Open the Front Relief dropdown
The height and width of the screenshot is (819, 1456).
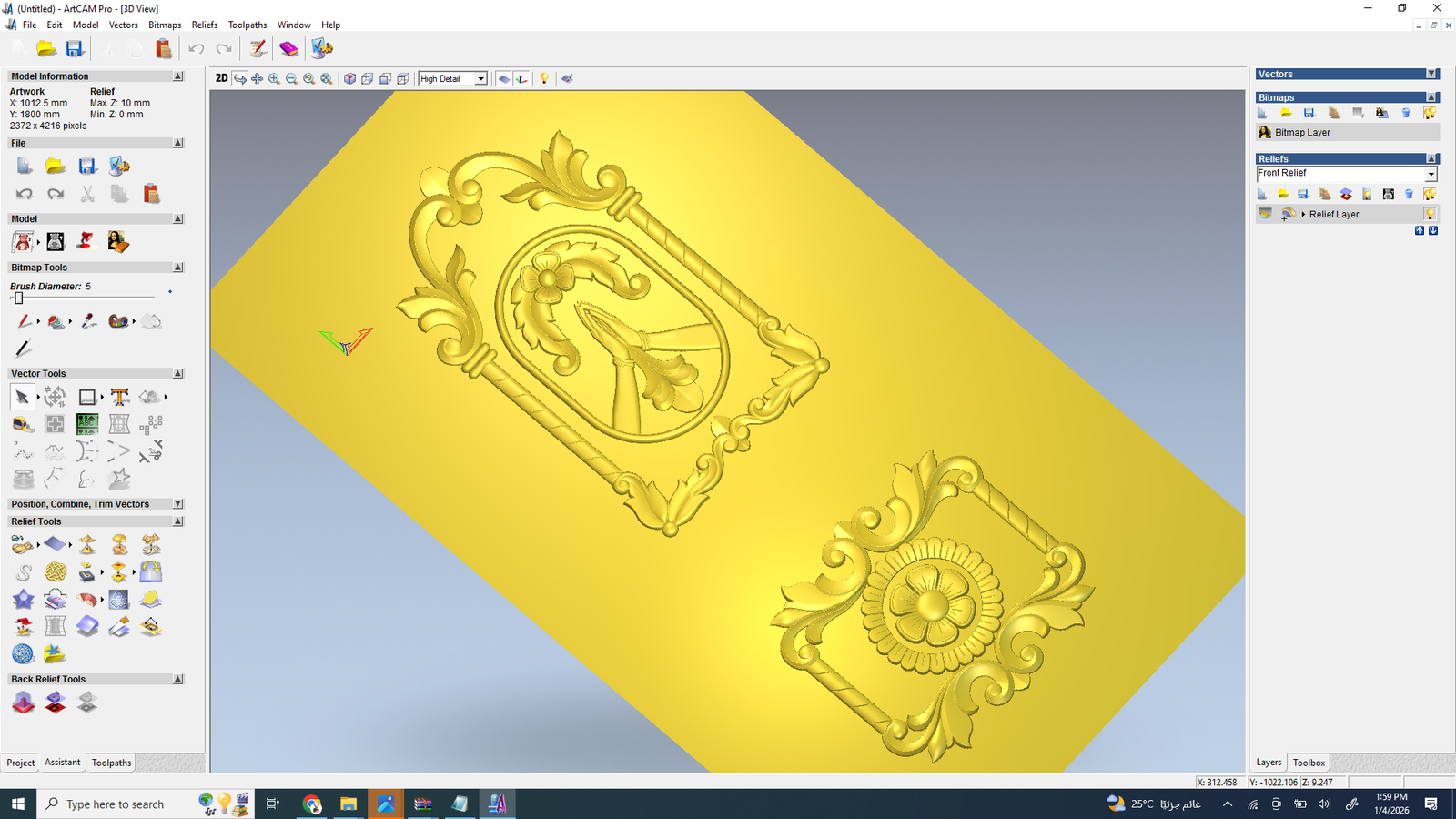tap(1430, 174)
